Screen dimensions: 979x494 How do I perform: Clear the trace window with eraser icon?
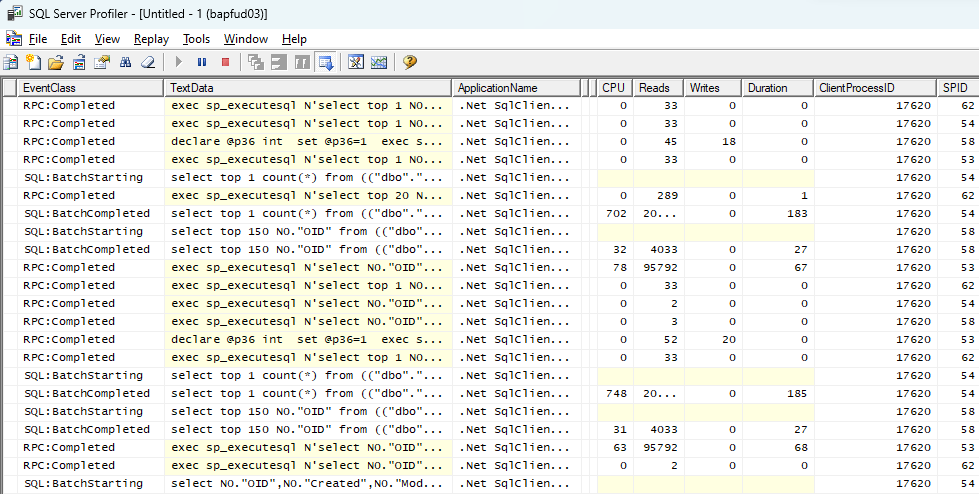point(147,62)
